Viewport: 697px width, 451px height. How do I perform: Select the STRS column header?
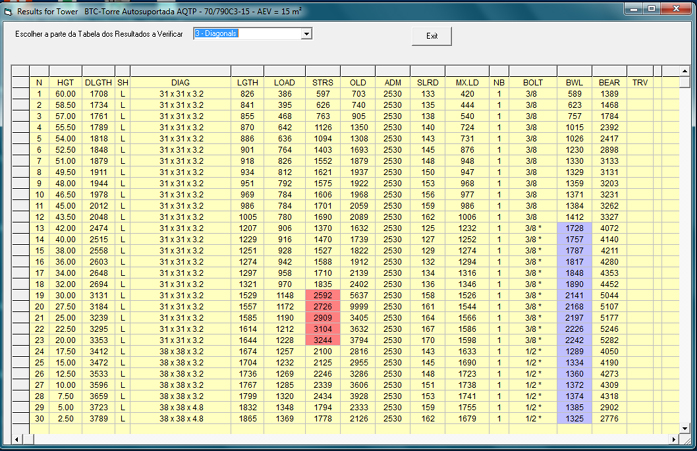point(323,82)
